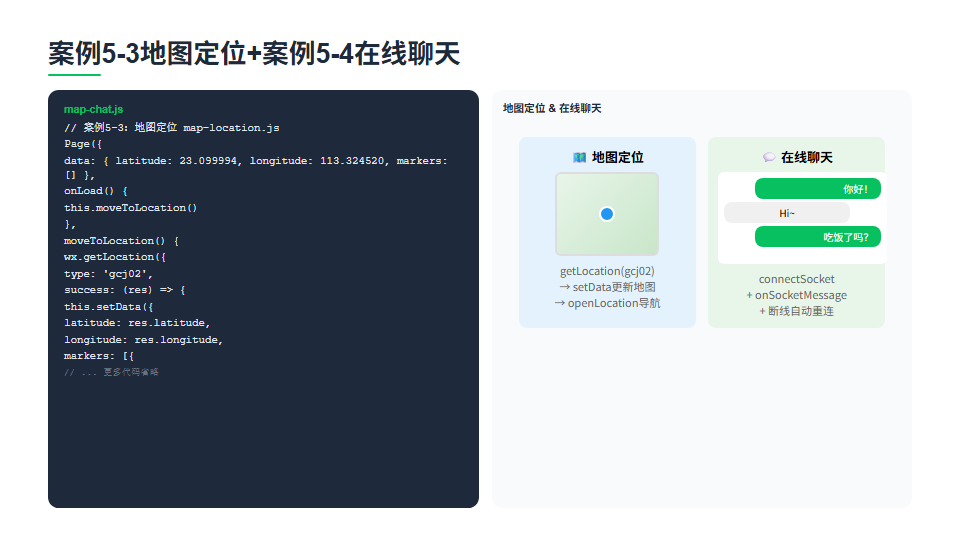Click the this.setData({ code line
960x540 pixels.
tap(108, 307)
